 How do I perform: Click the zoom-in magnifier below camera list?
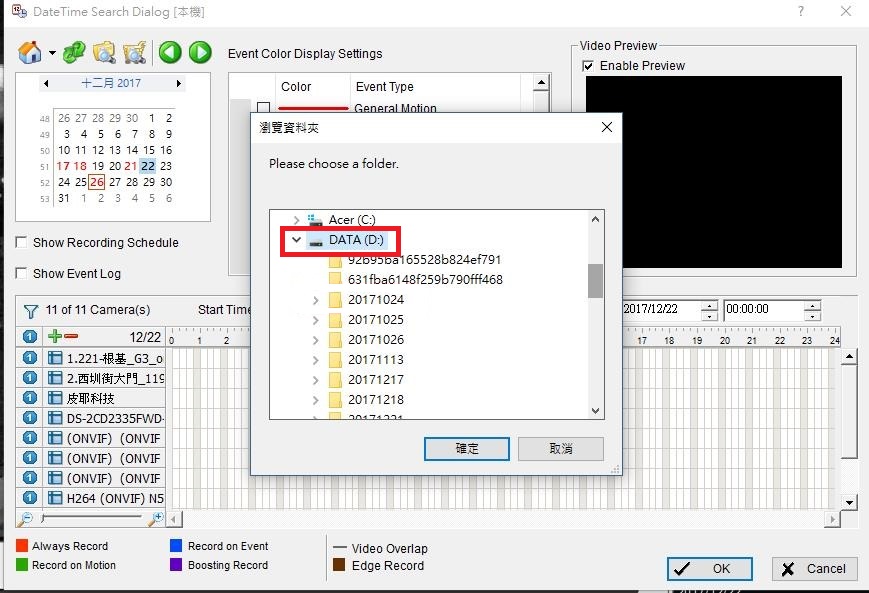pyautogui.click(x=155, y=519)
